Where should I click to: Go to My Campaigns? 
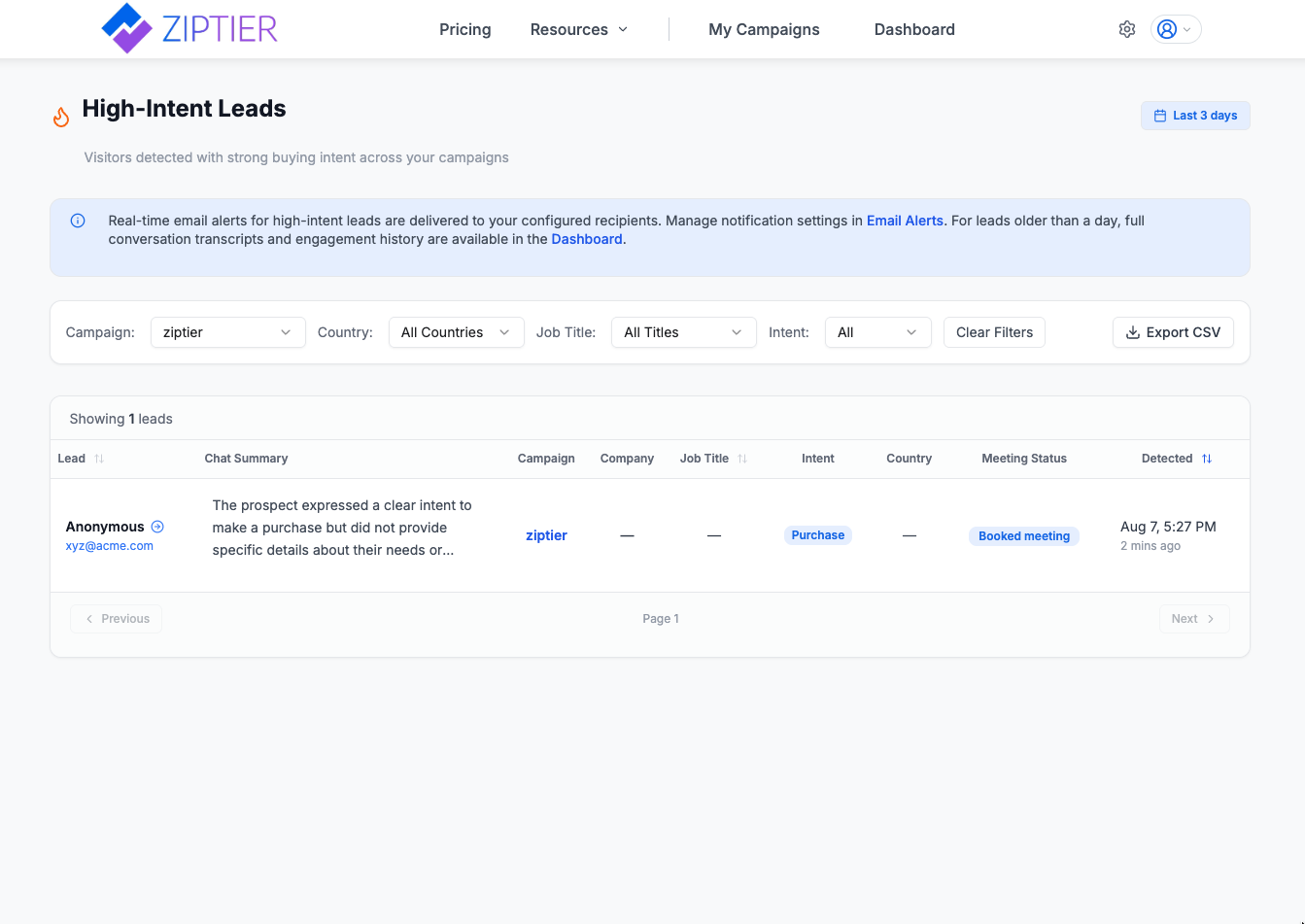(x=765, y=29)
